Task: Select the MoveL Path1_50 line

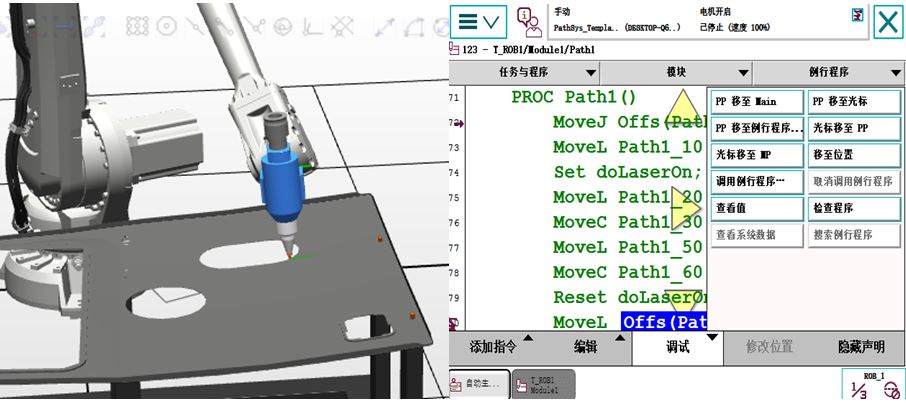Action: tap(627, 247)
